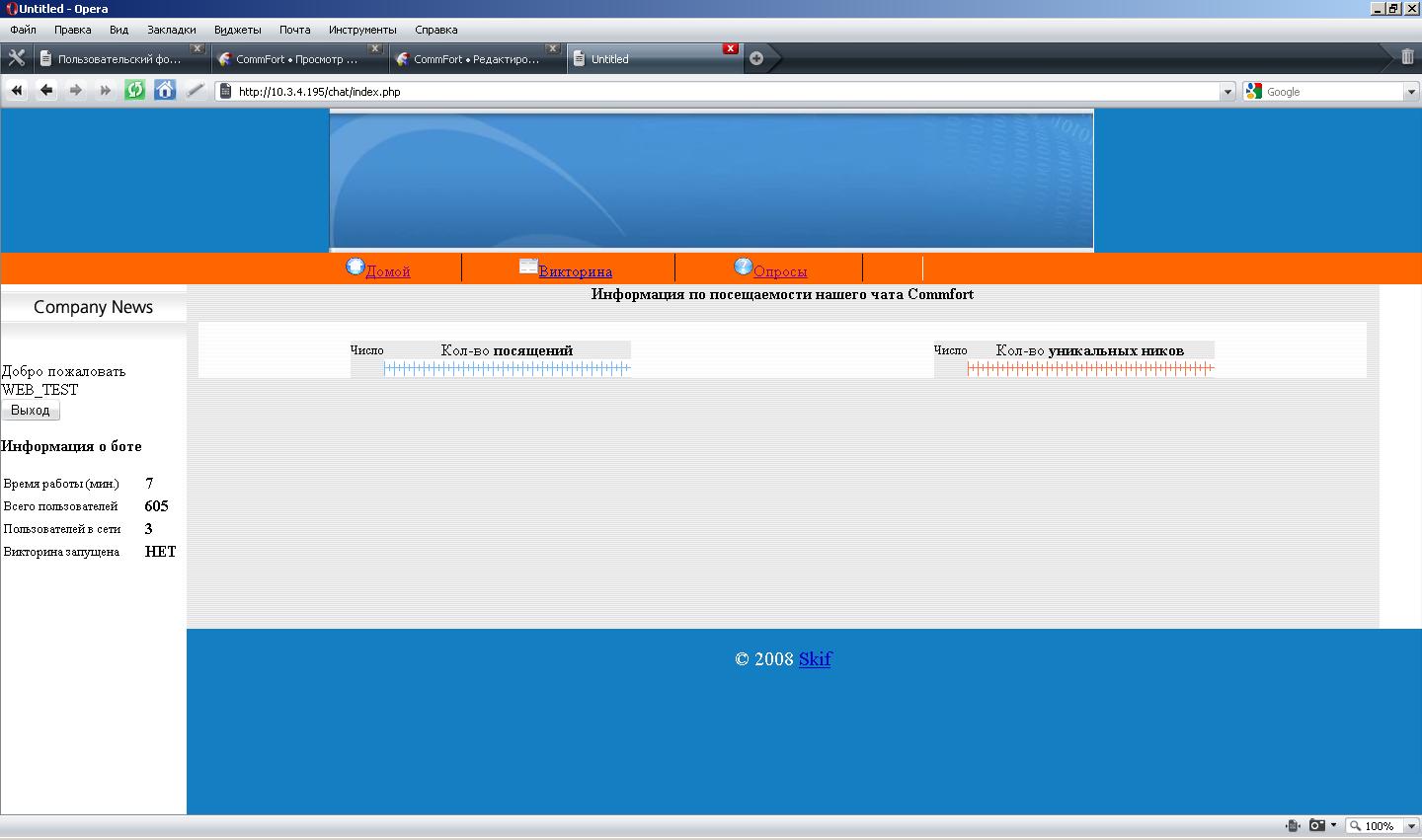Go to the Home page icon
1422x840 pixels.
[x=165, y=91]
